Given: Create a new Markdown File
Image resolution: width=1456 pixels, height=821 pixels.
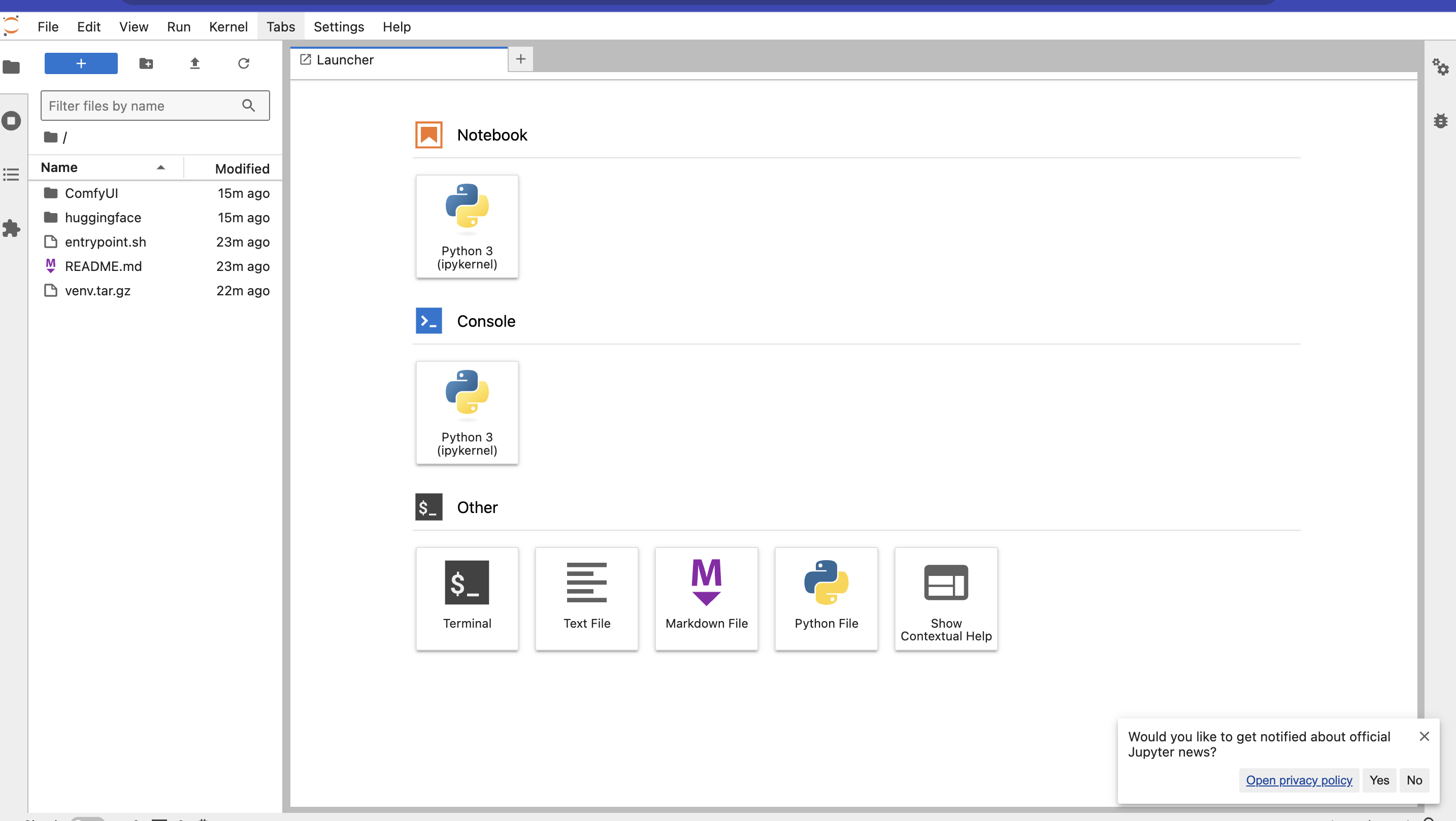Looking at the screenshot, I should click(706, 598).
